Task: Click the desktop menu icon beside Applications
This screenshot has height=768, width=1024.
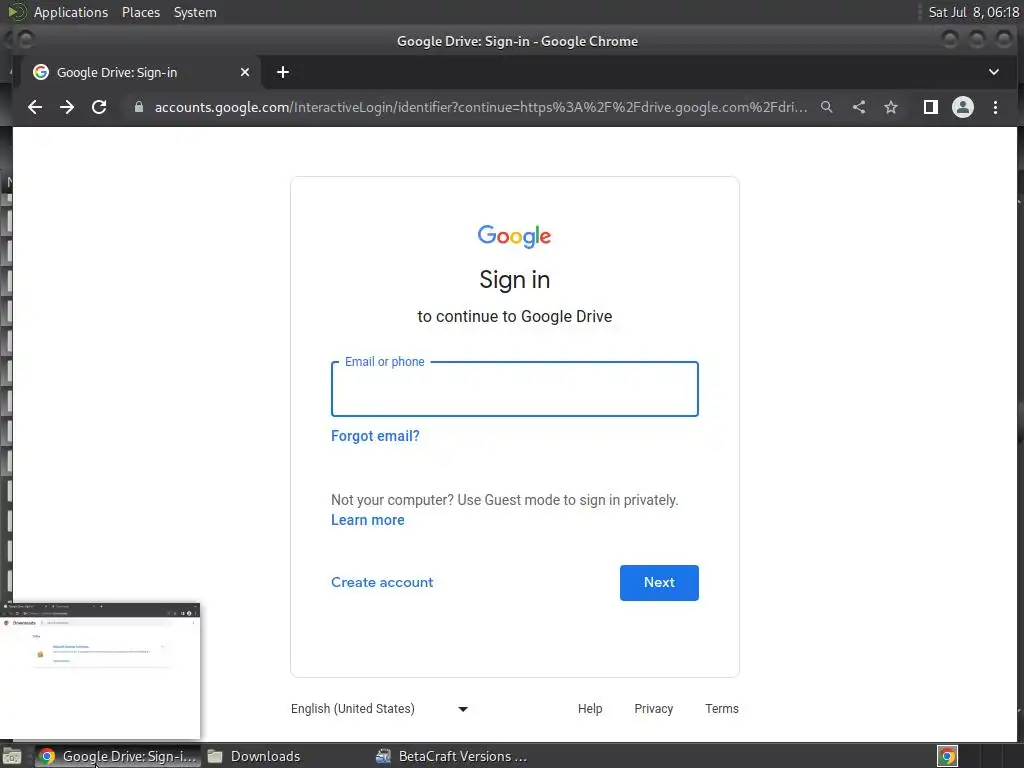Action: coord(16,12)
